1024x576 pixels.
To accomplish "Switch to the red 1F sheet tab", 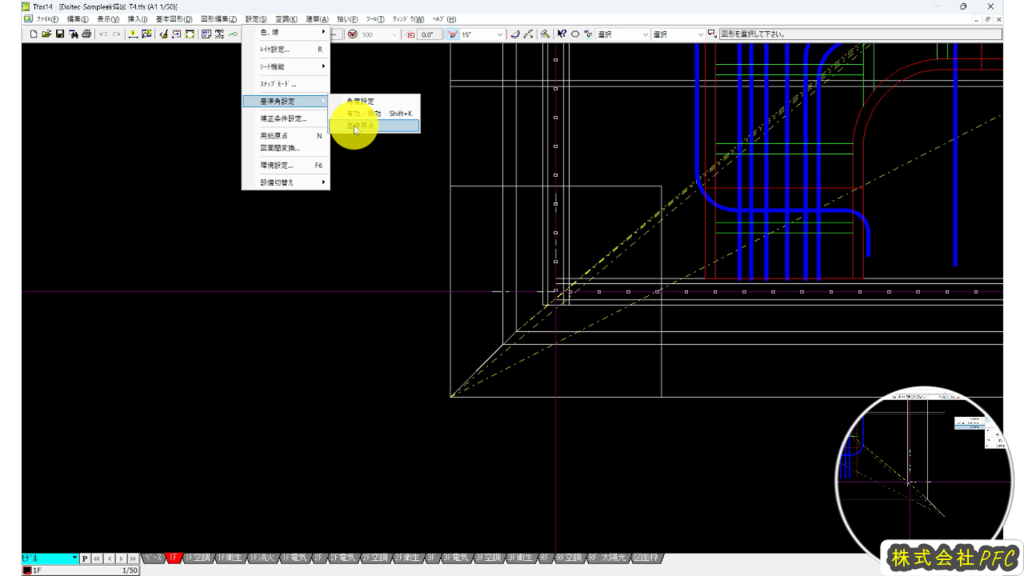I will [x=173, y=557].
